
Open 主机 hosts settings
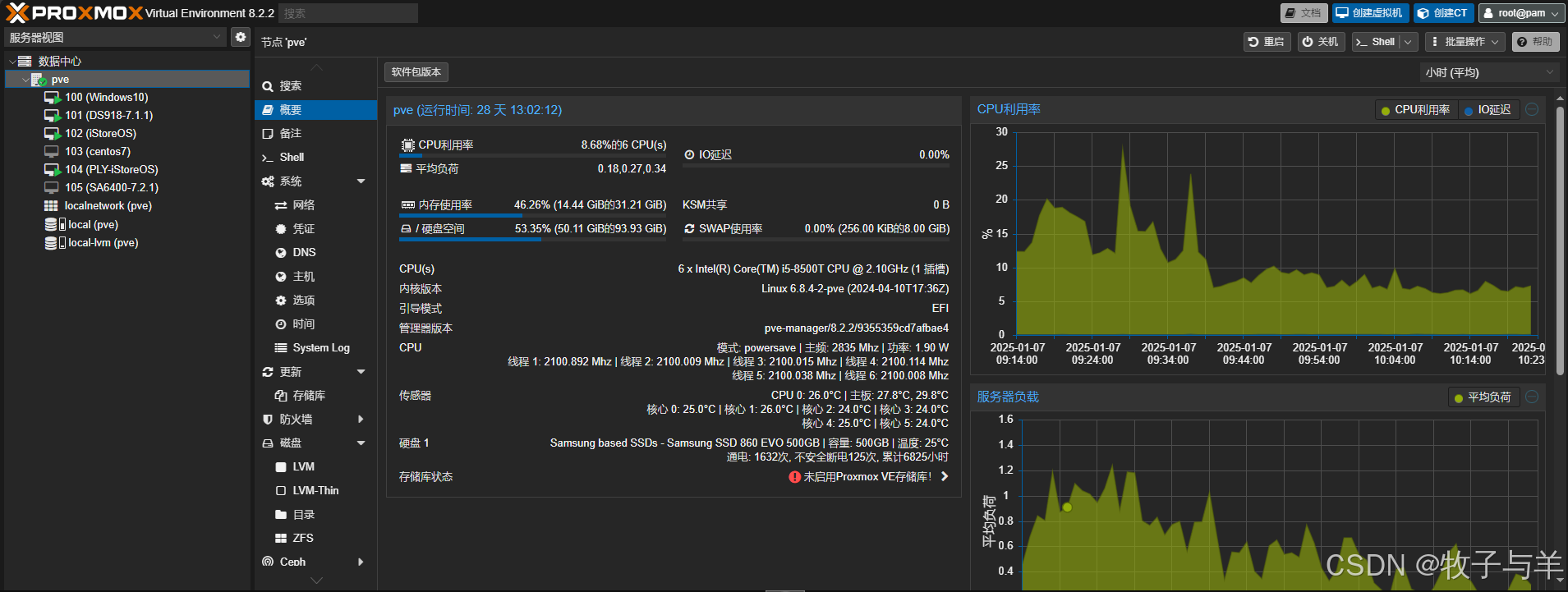[315, 277]
